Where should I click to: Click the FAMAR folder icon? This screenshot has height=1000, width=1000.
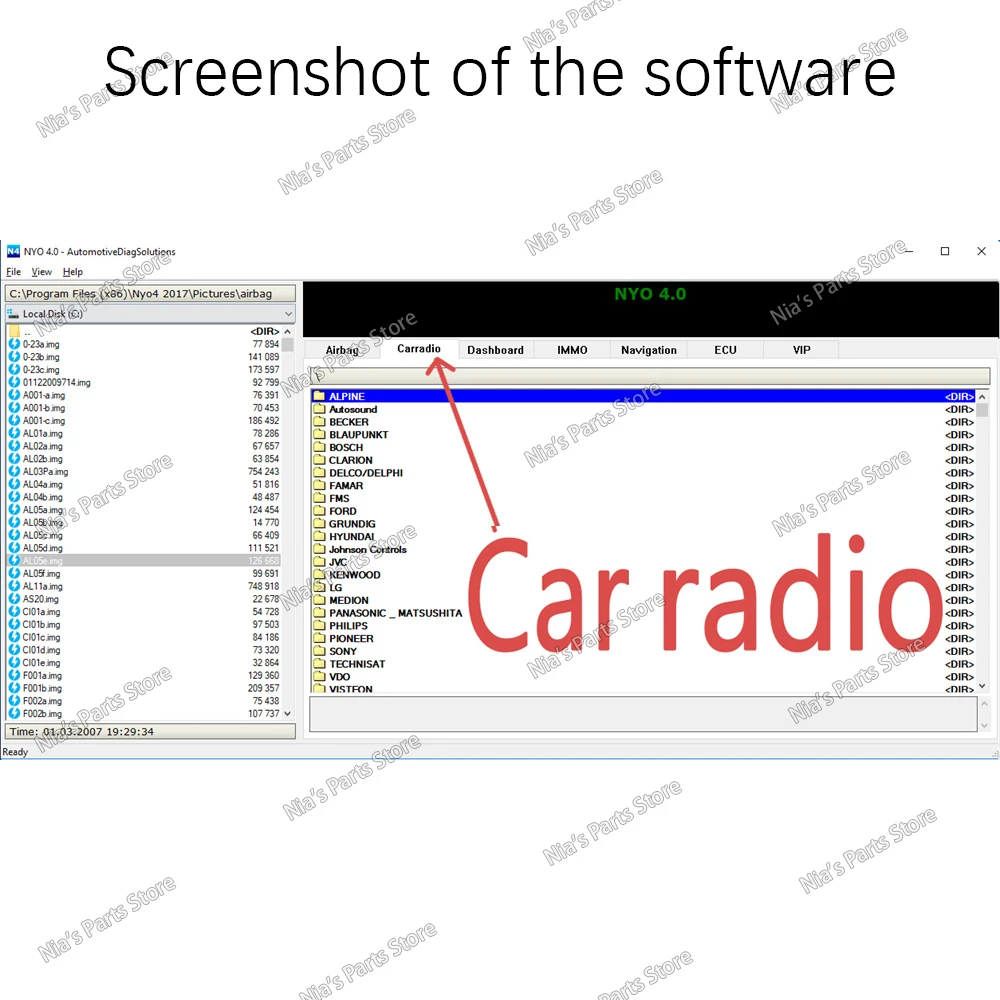[x=320, y=485]
